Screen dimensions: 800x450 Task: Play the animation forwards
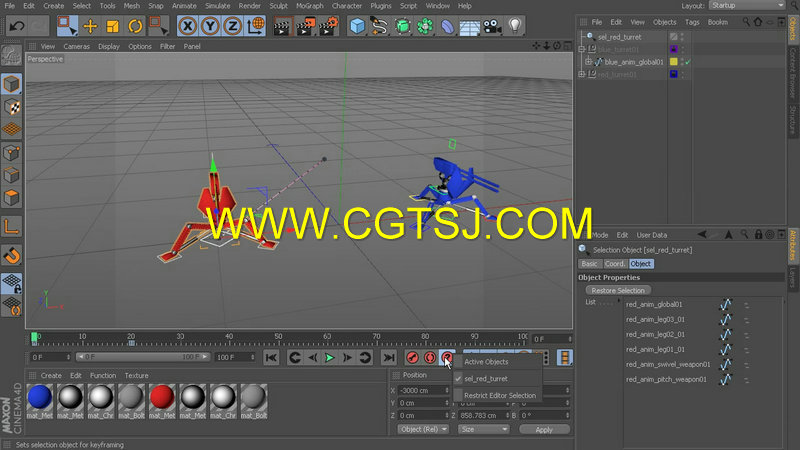coord(330,358)
